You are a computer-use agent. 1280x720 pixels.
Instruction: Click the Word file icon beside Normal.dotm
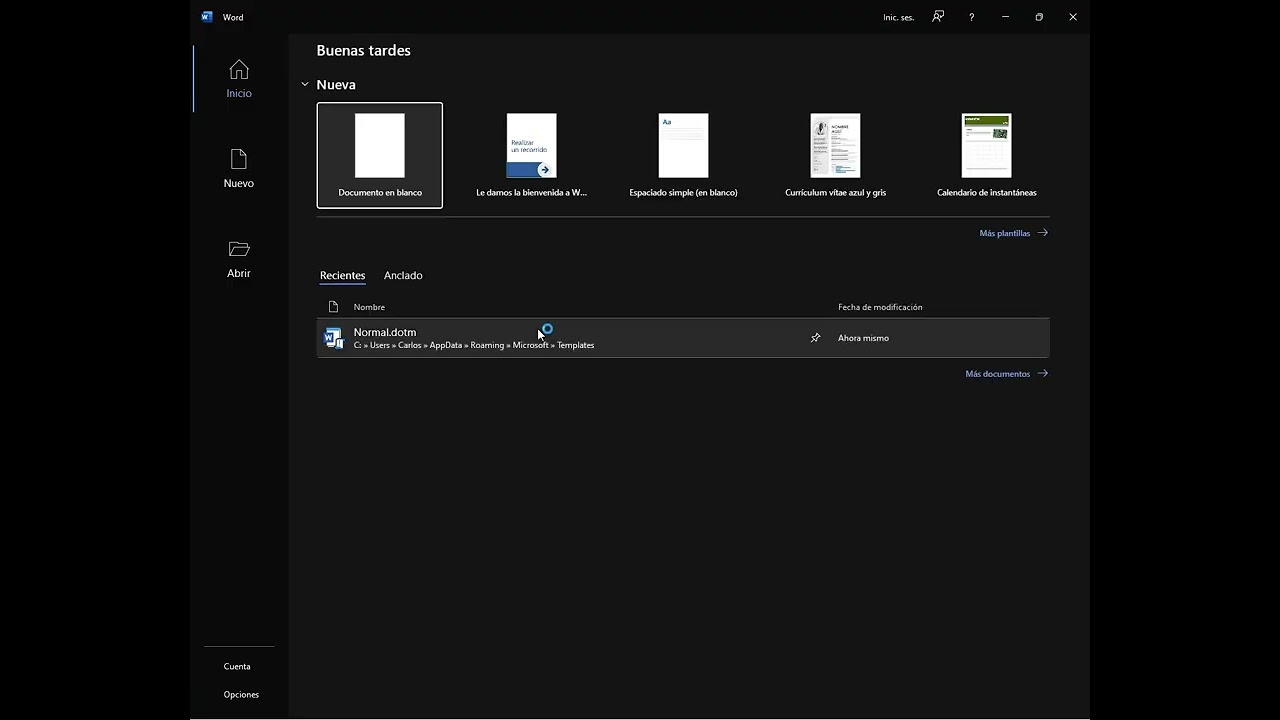pos(334,338)
